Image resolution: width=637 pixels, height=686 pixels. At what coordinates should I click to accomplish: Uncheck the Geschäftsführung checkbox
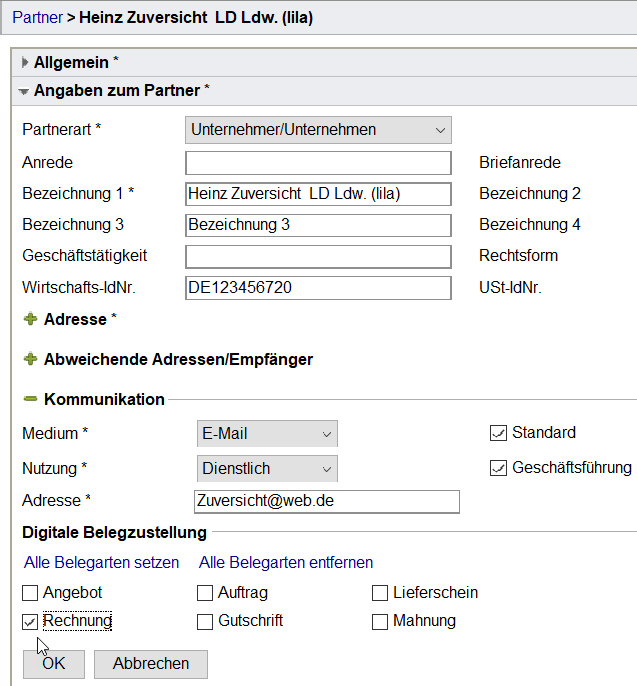(x=498, y=468)
